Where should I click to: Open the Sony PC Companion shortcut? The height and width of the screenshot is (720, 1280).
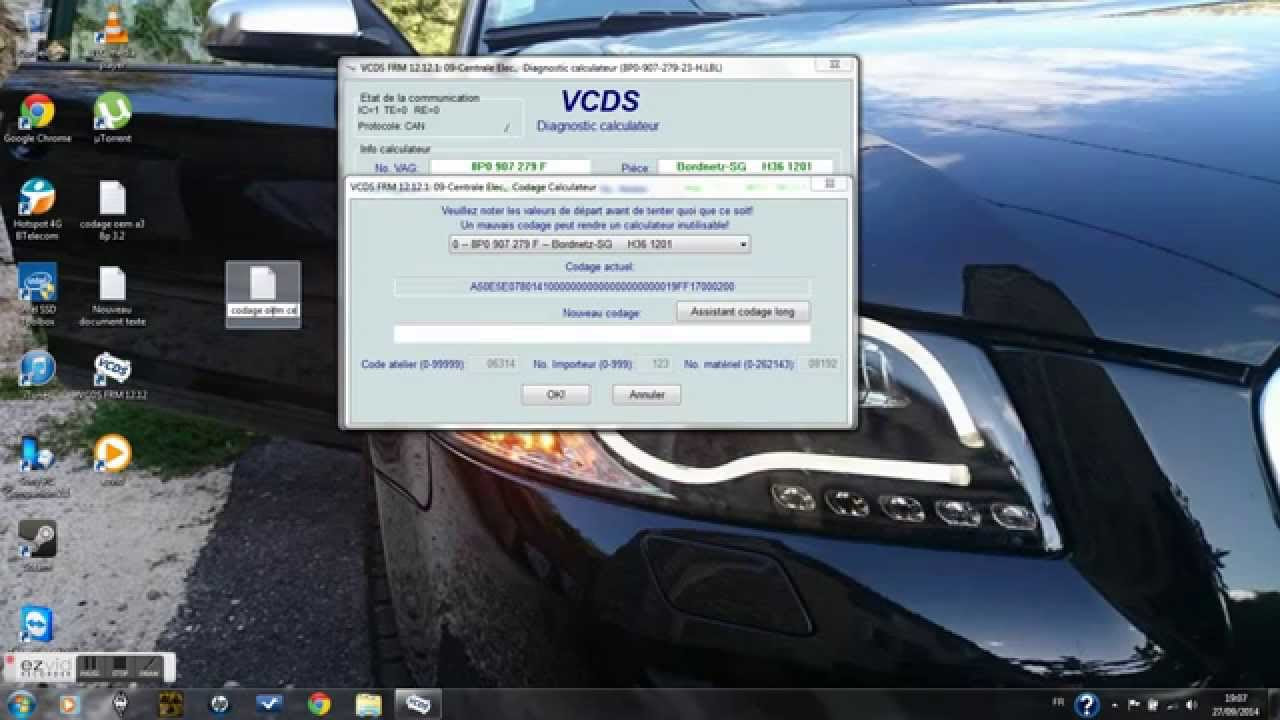click(37, 465)
